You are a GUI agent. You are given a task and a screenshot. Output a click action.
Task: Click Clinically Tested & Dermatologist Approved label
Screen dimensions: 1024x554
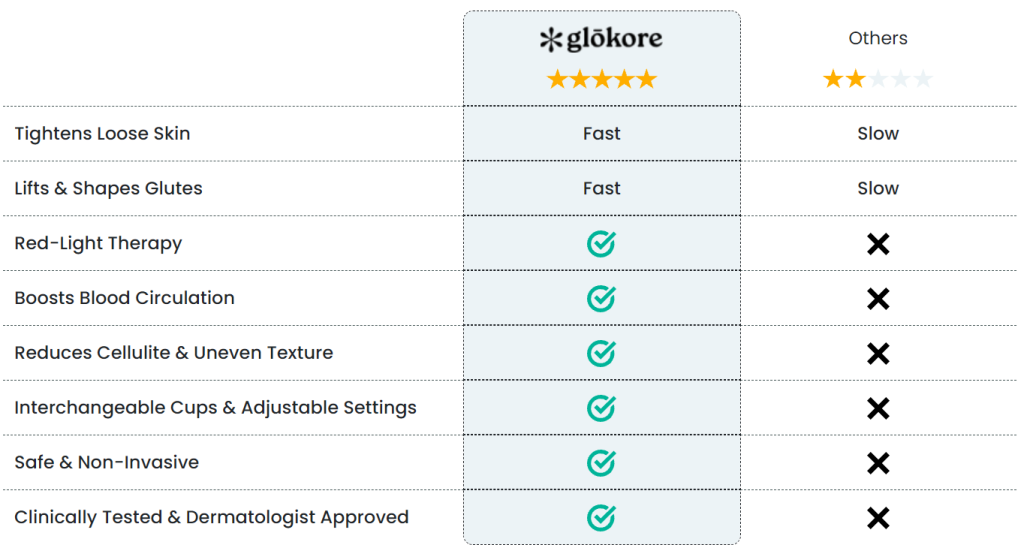(212, 518)
